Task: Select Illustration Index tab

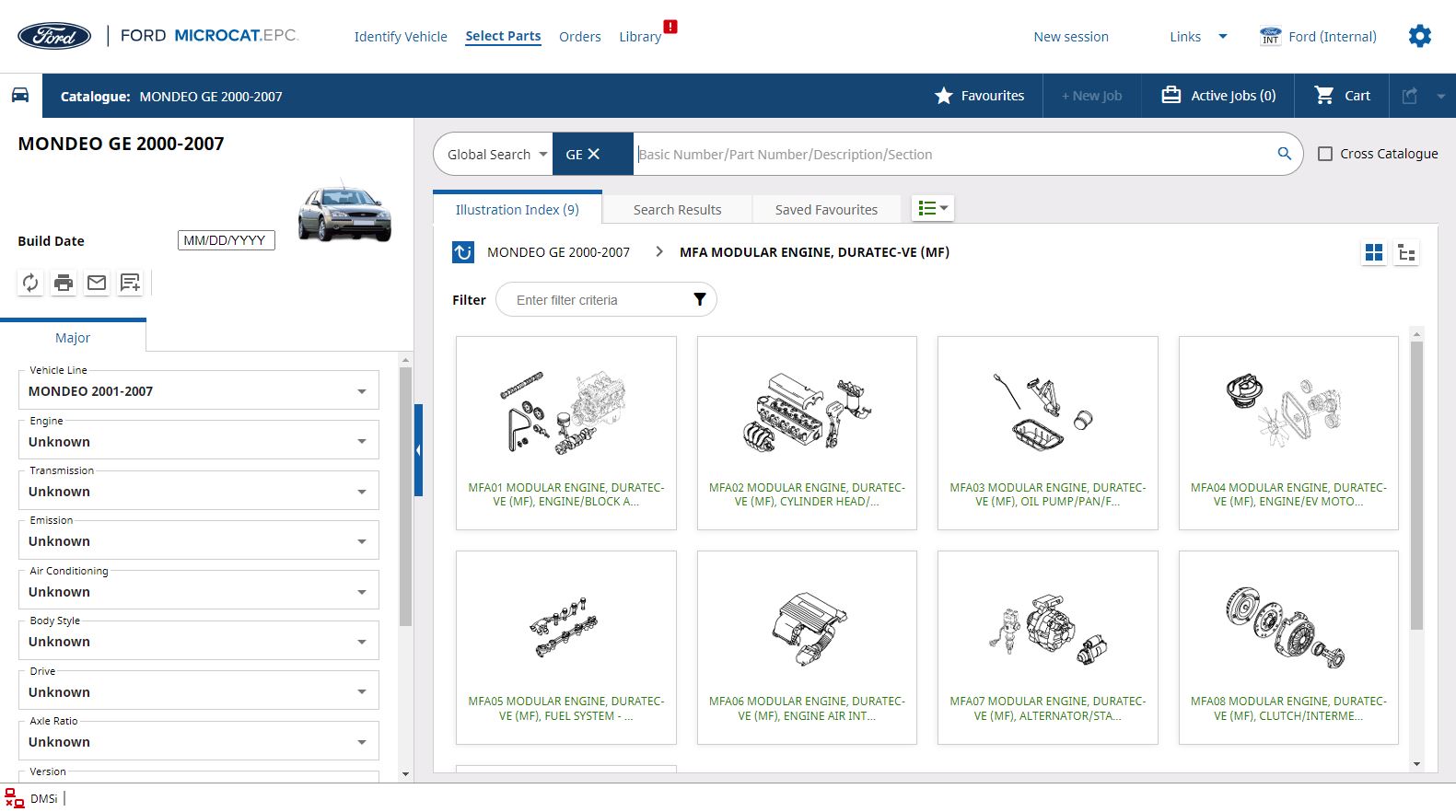Action: pyautogui.click(x=517, y=209)
